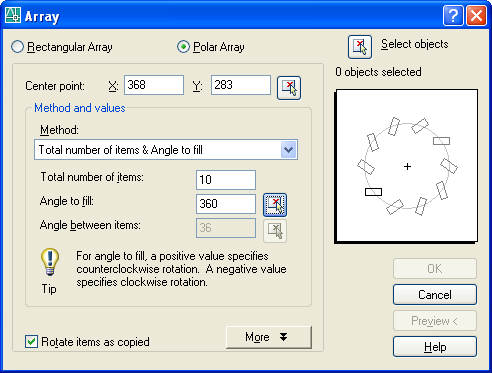
Task: Click the pick center point icon
Action: (289, 88)
